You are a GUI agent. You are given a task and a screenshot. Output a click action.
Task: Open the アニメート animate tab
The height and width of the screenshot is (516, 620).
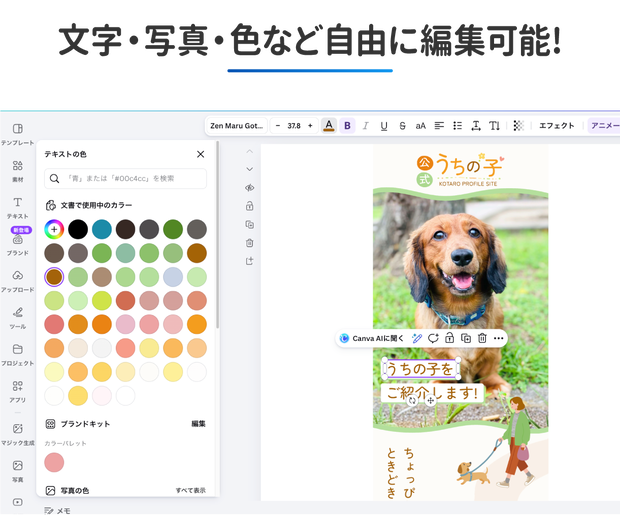[x=605, y=126]
